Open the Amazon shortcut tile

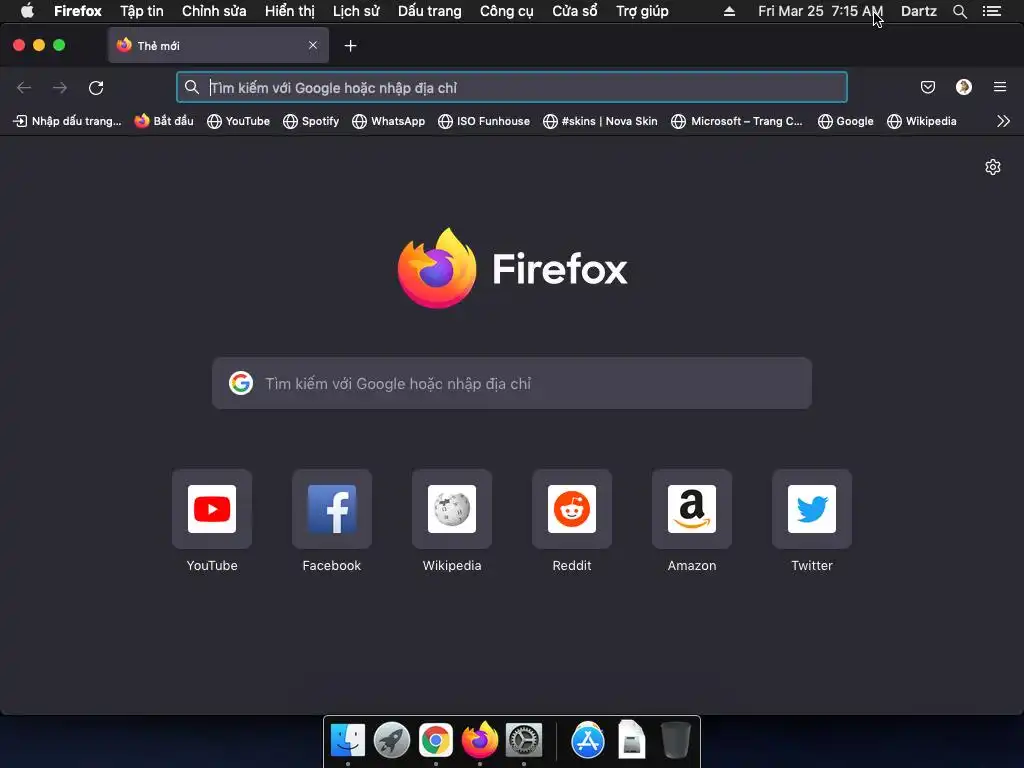point(692,509)
